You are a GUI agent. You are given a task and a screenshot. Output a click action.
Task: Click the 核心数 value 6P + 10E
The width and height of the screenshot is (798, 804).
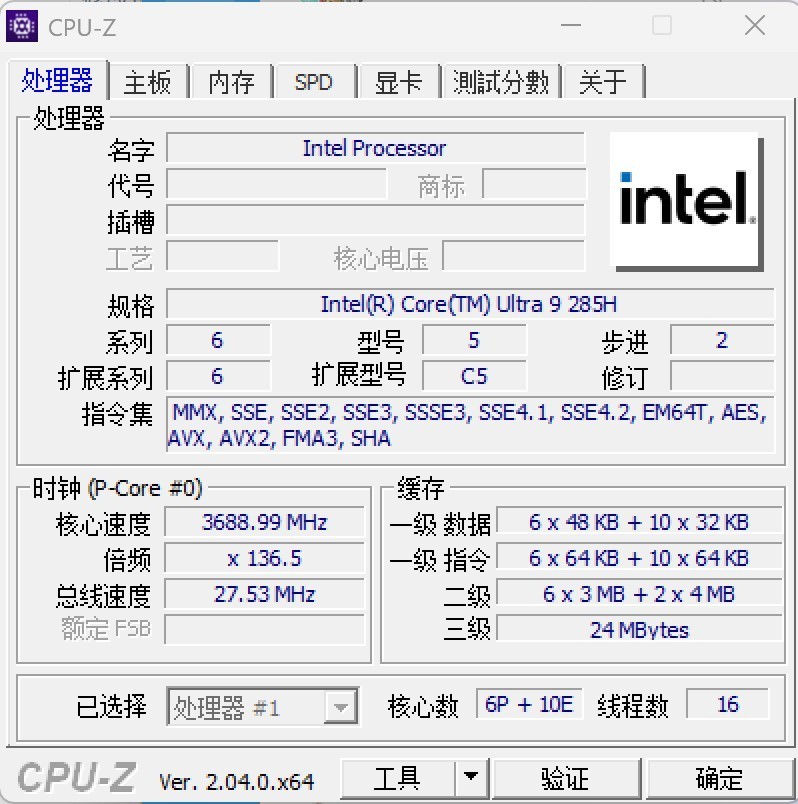(x=529, y=704)
